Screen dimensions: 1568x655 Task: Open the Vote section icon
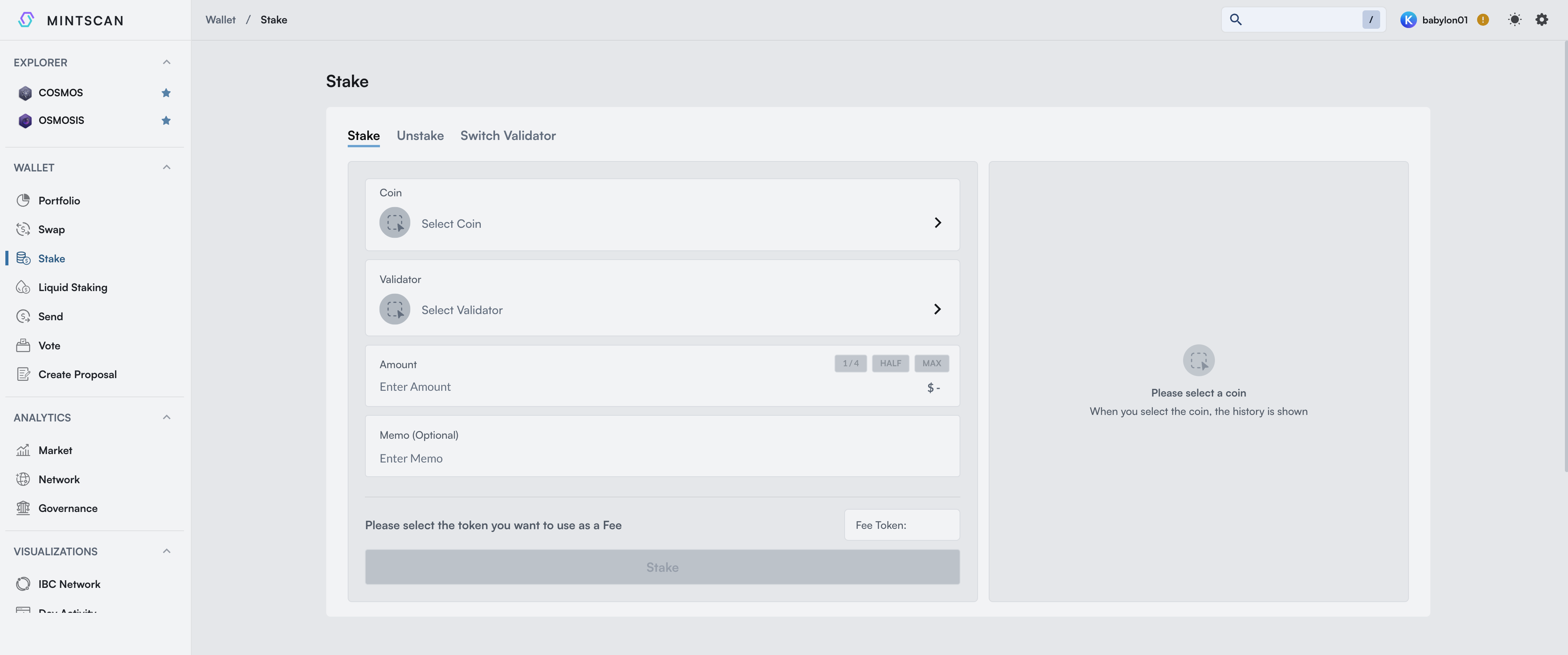coord(23,345)
